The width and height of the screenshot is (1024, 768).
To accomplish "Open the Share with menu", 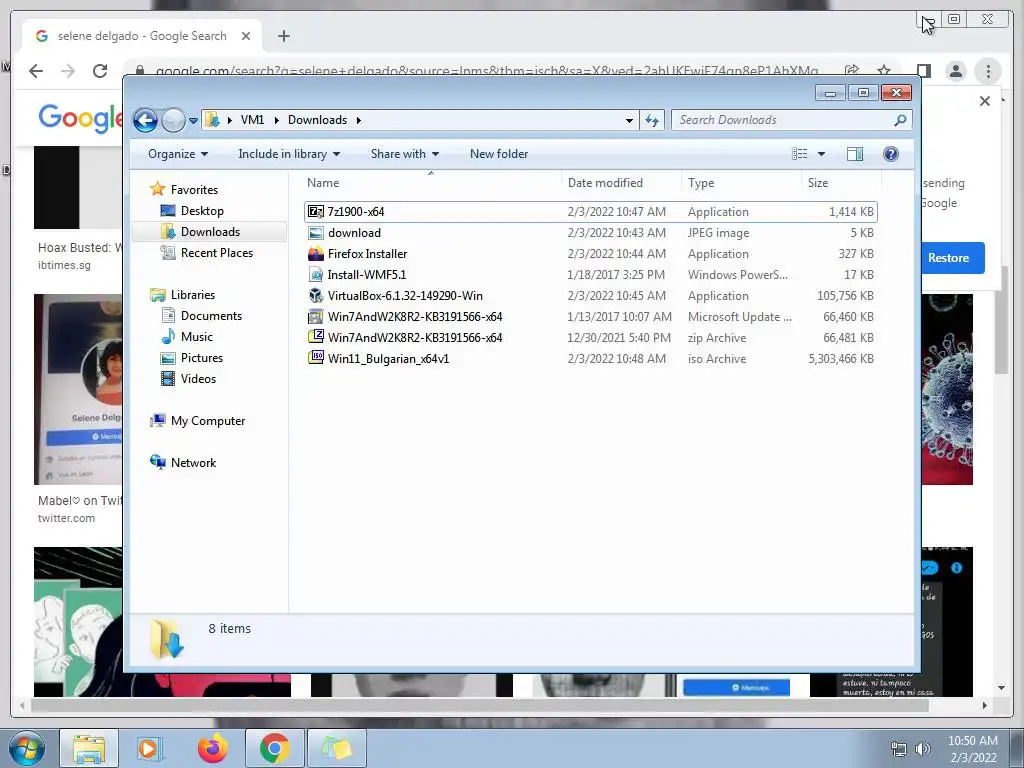I will click(x=404, y=154).
